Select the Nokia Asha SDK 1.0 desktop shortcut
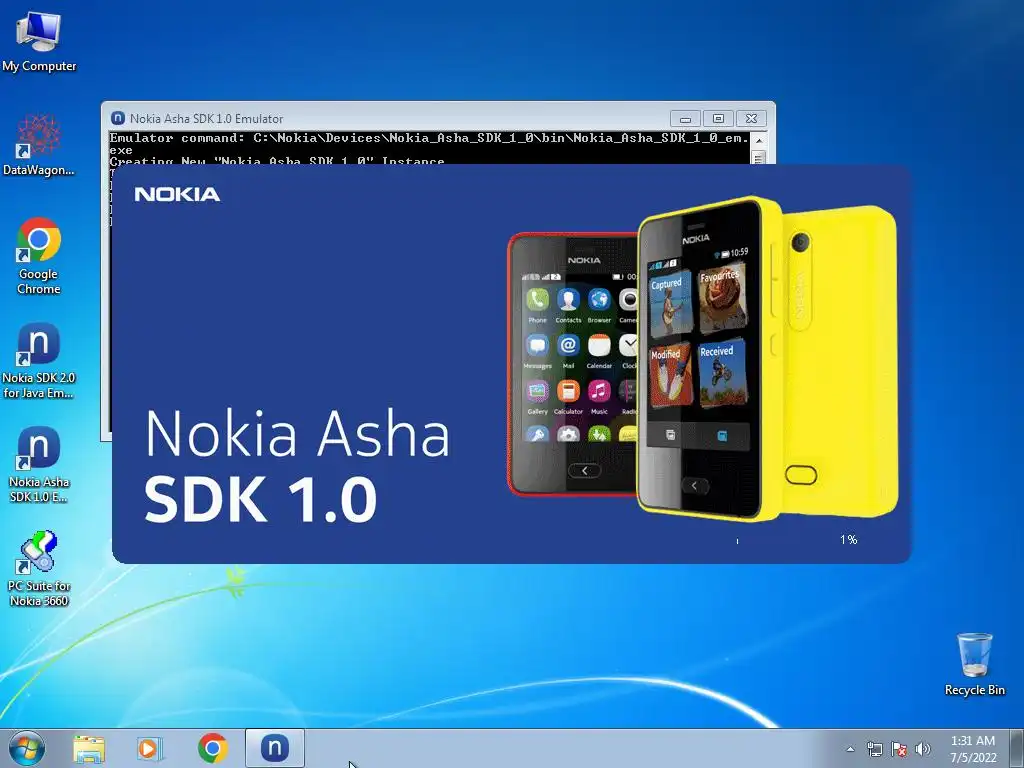This screenshot has width=1024, height=768. [x=39, y=464]
